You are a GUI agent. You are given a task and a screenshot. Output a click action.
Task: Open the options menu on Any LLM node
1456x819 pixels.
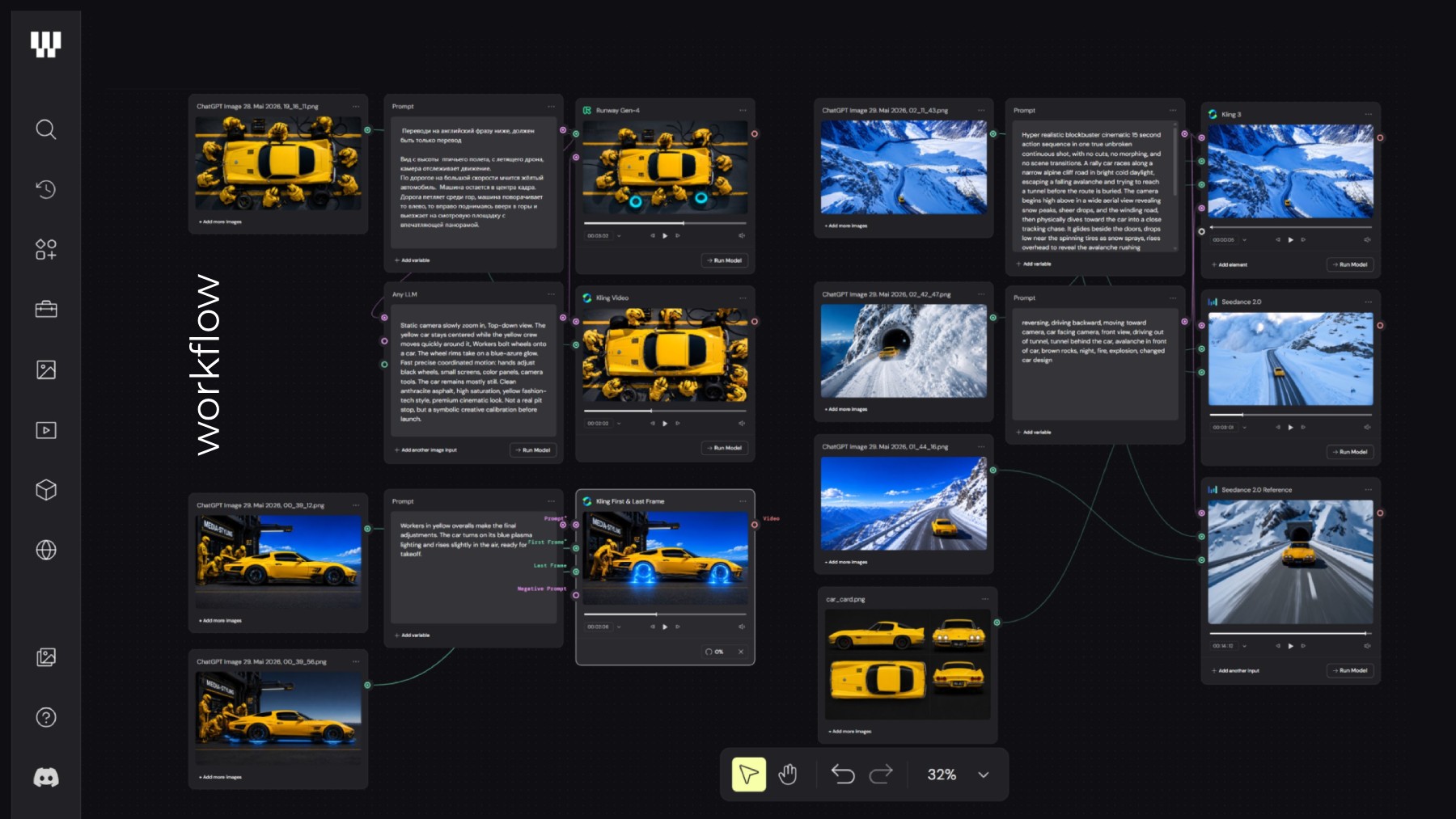(x=551, y=294)
